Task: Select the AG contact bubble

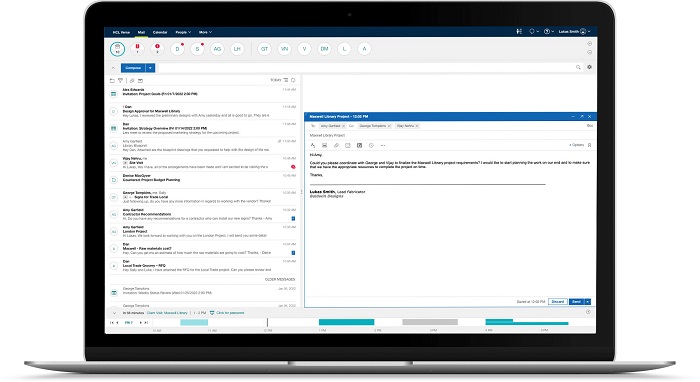Action: point(217,49)
